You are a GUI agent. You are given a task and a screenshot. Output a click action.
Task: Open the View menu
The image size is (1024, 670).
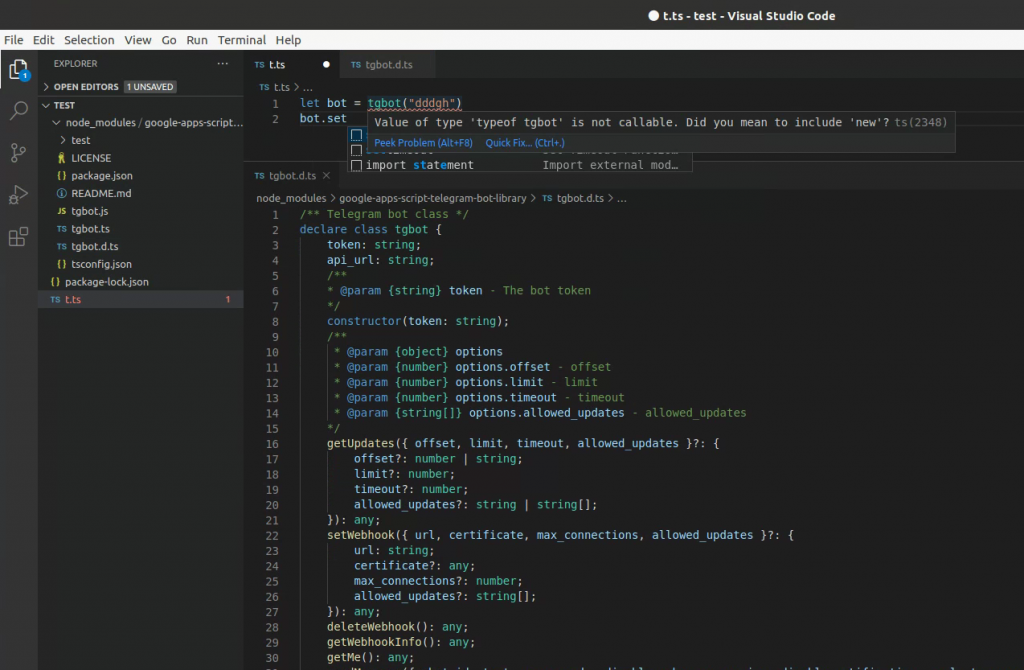(138, 40)
